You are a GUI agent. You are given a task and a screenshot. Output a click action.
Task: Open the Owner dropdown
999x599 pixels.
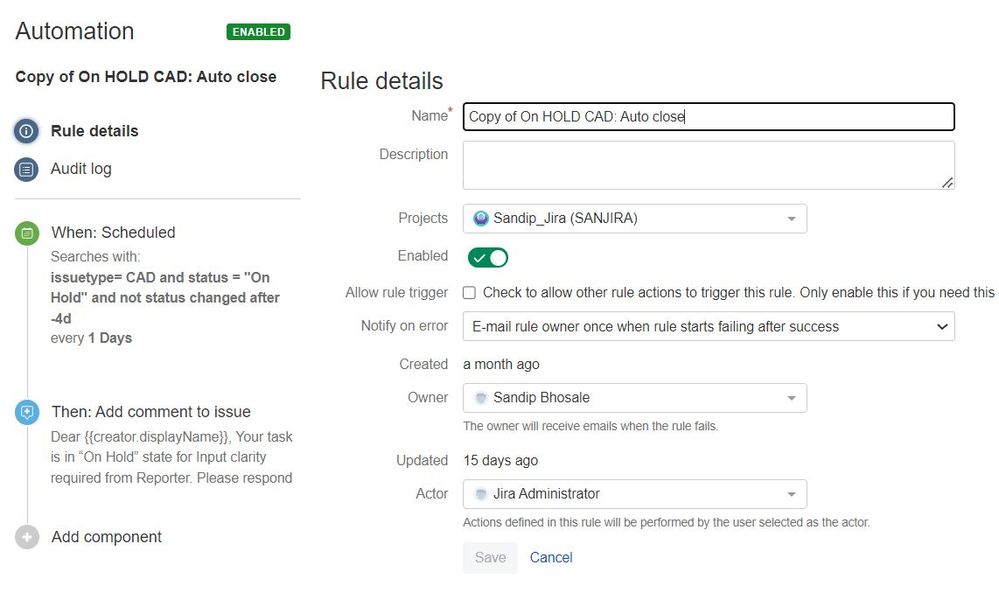click(x=635, y=398)
